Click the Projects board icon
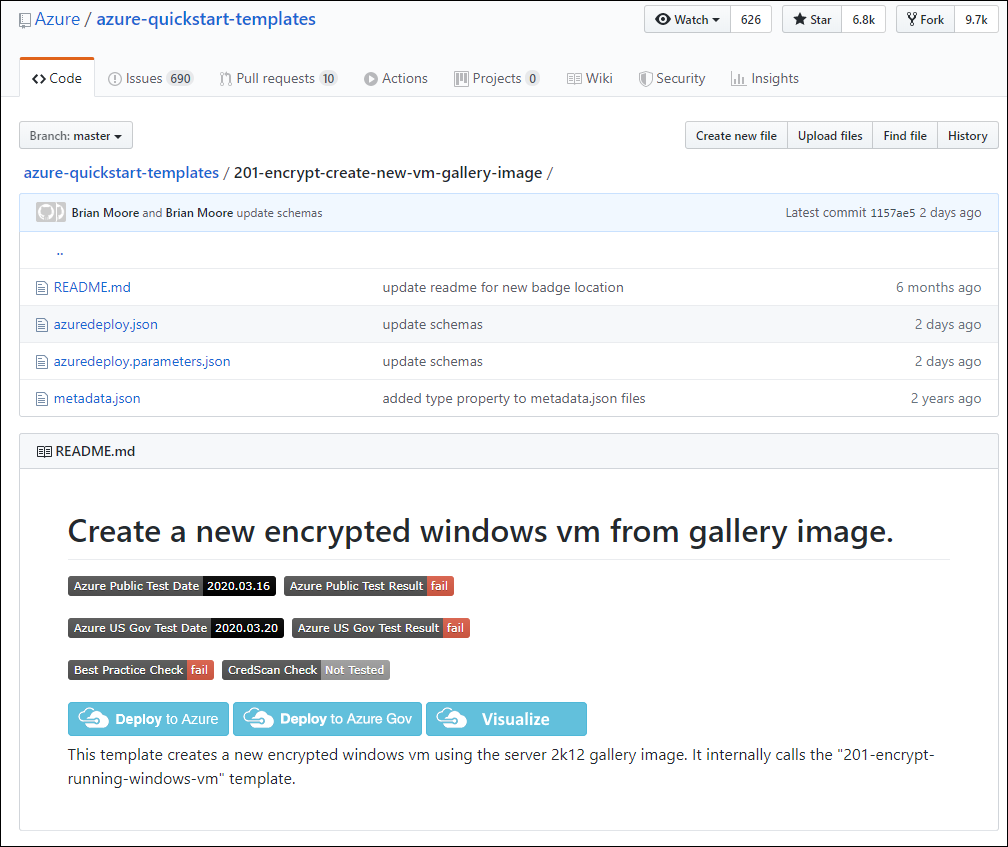The width and height of the screenshot is (1008, 847). coord(461,79)
